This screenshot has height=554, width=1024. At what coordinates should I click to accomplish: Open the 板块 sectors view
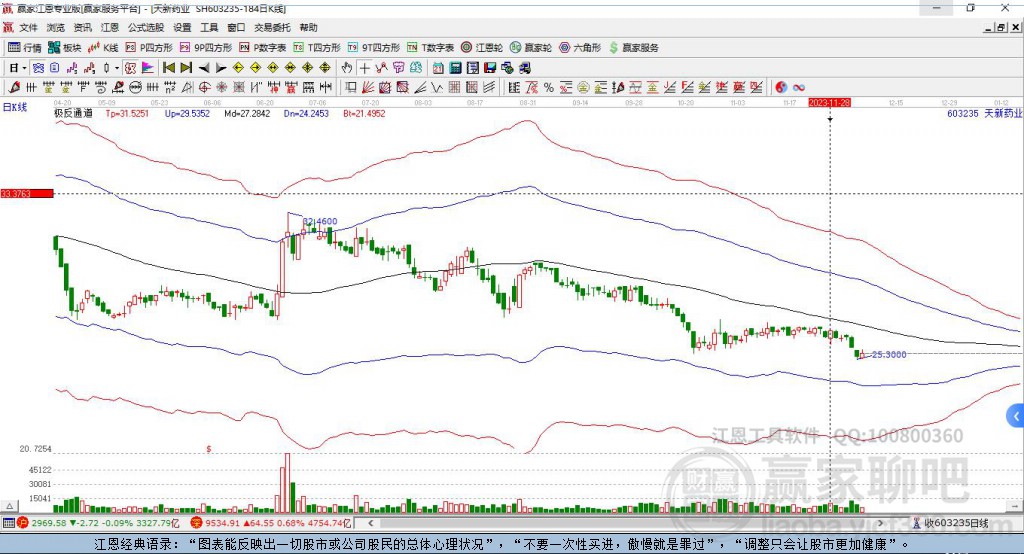(x=64, y=48)
